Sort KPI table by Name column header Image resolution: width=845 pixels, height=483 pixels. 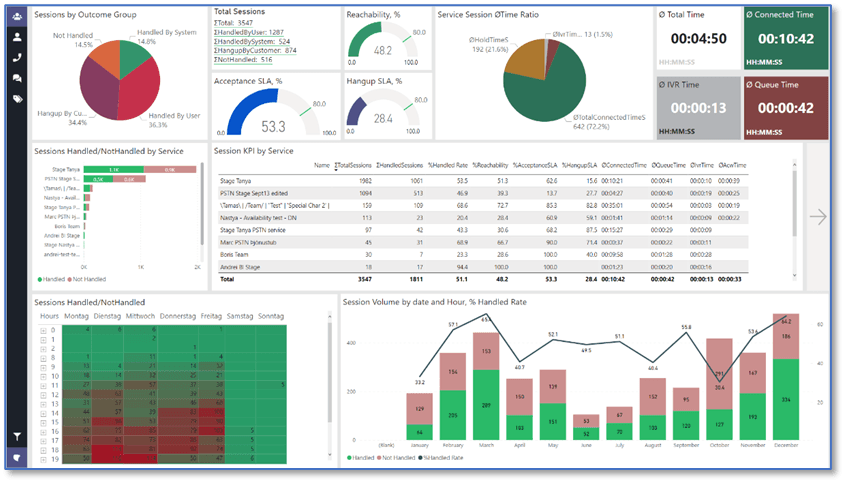click(x=322, y=165)
